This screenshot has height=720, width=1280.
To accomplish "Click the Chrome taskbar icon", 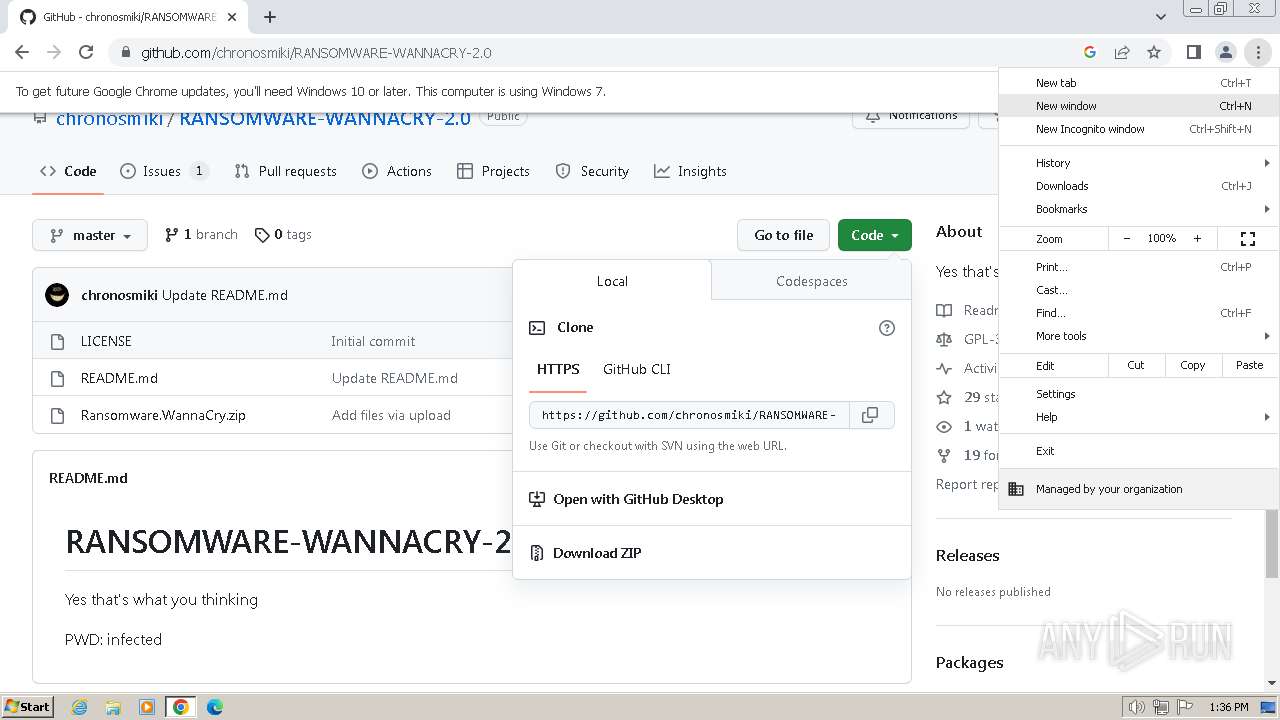I will [x=180, y=707].
